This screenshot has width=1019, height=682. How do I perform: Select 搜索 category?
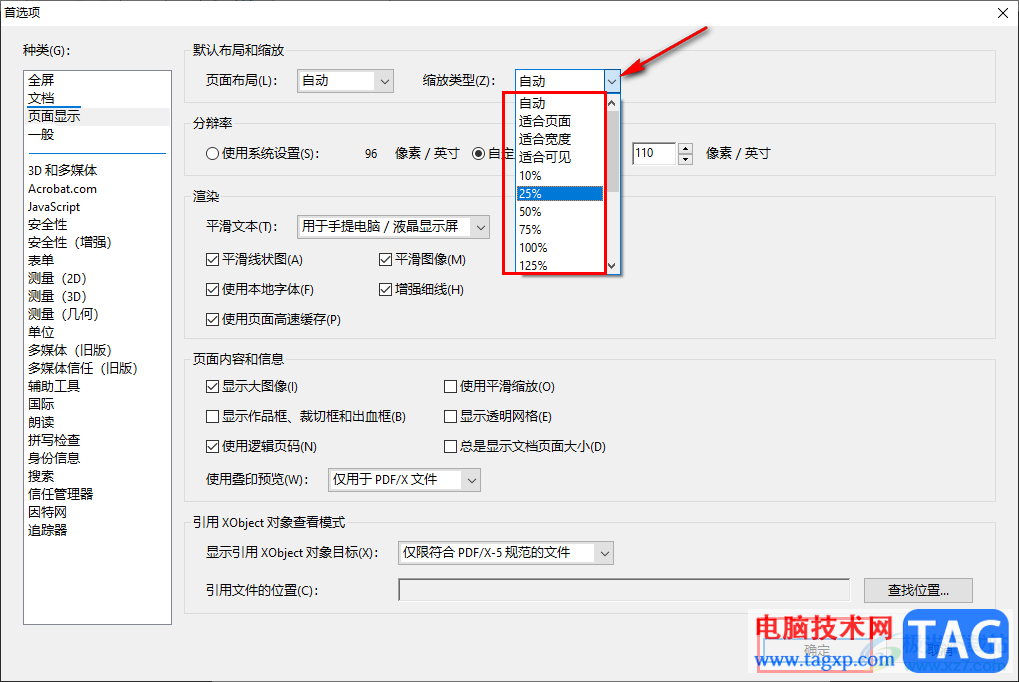tap(41, 477)
